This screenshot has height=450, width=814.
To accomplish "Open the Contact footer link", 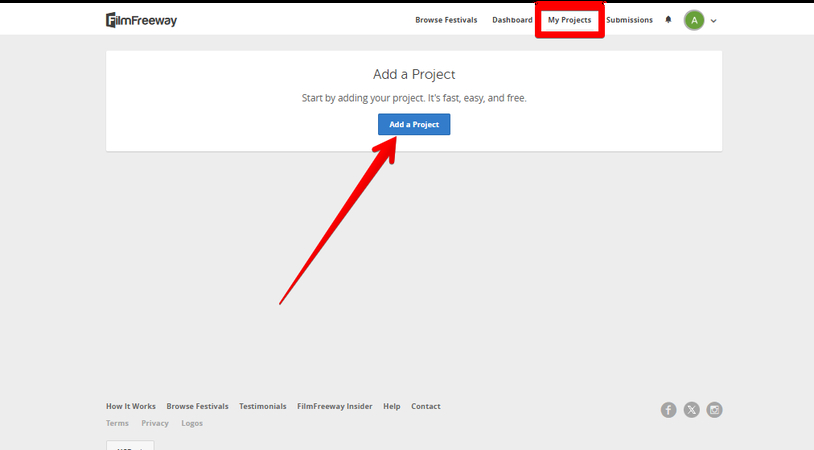I will [426, 406].
